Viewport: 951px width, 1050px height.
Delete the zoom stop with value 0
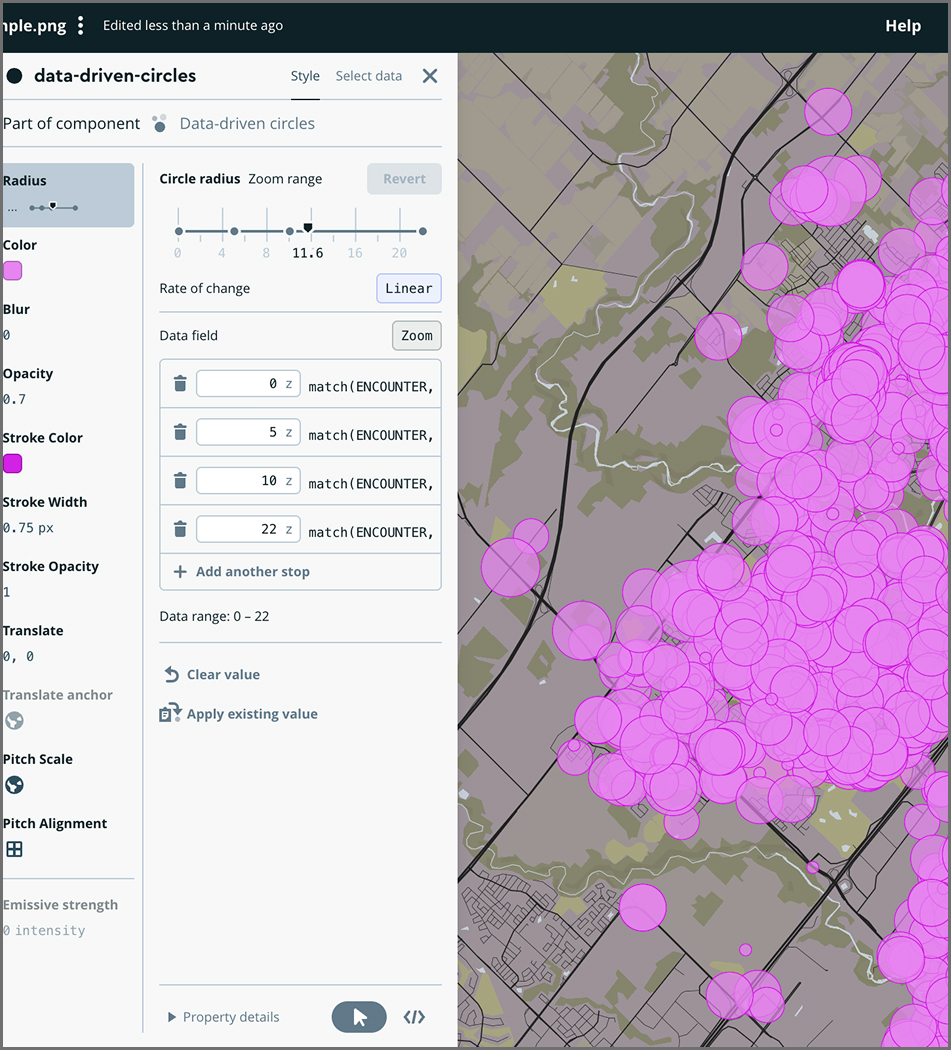pyautogui.click(x=180, y=384)
